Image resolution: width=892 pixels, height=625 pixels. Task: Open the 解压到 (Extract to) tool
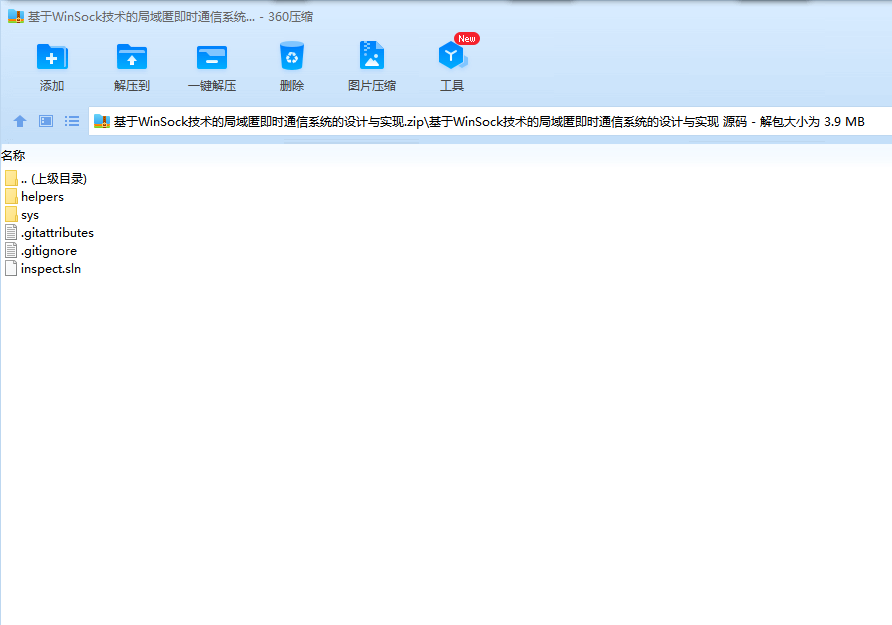pos(131,68)
